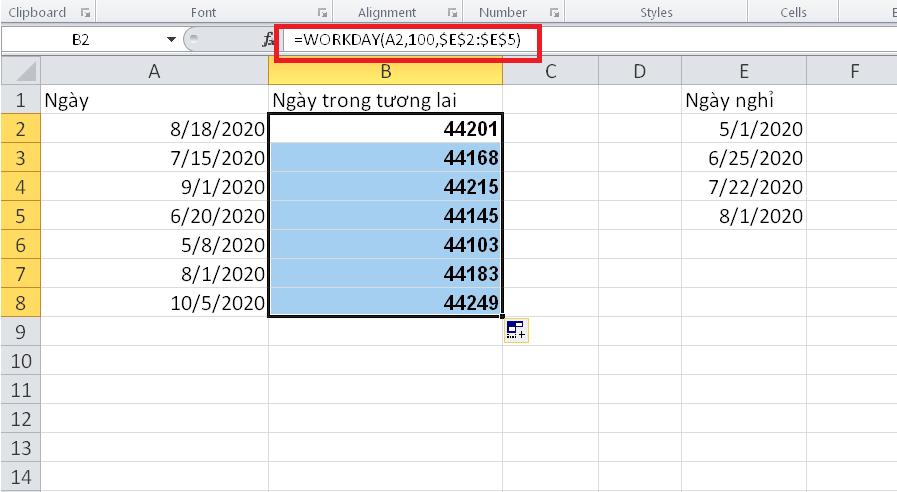
Task: Click the 'Ngày' header cell
Action: [x=154, y=100]
